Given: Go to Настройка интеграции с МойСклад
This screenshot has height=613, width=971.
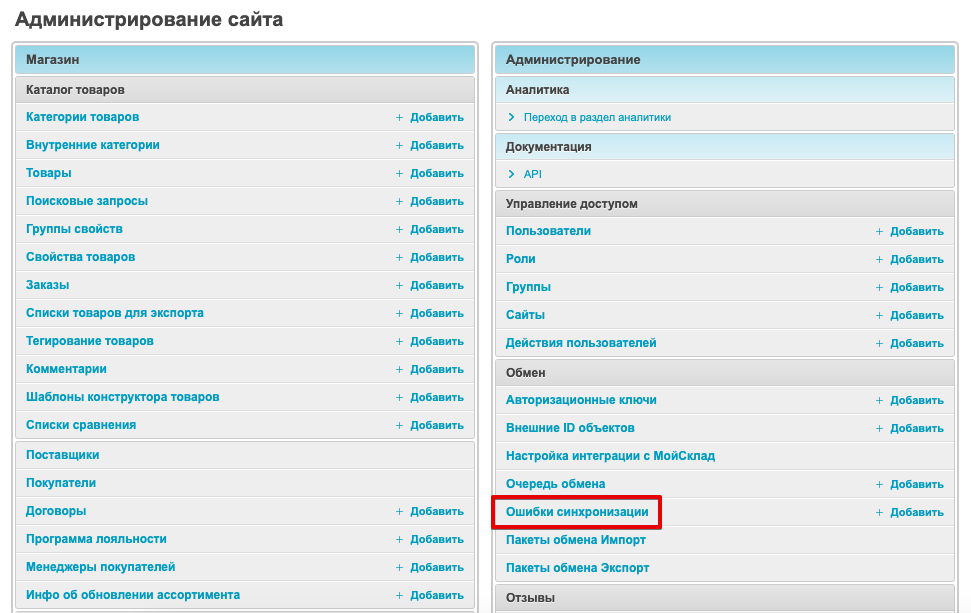Looking at the screenshot, I should pos(610,456).
